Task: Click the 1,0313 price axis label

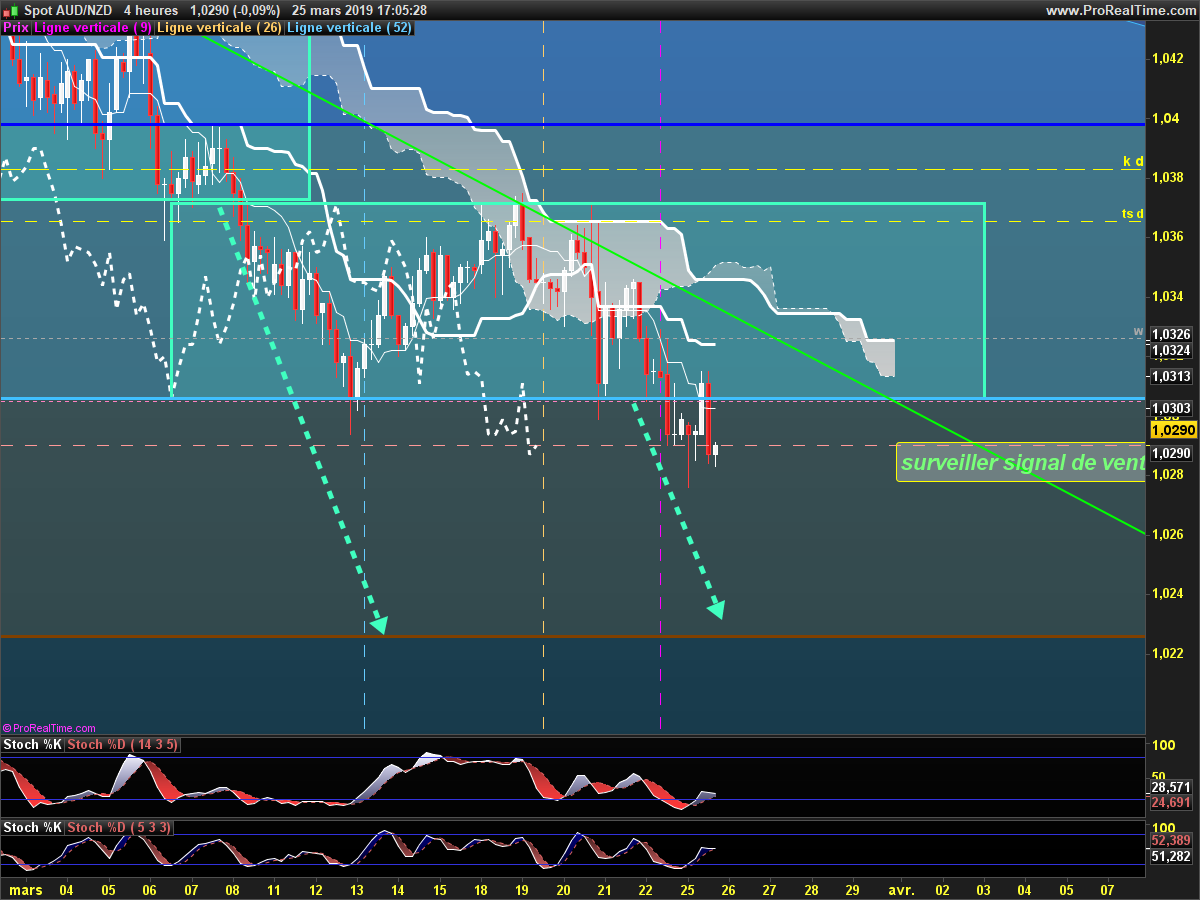Action: coord(1172,377)
